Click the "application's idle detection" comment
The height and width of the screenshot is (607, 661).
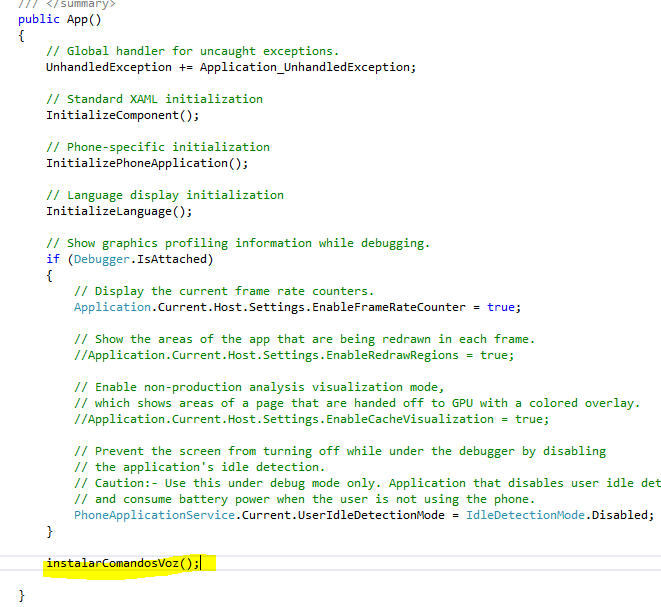click(199, 468)
